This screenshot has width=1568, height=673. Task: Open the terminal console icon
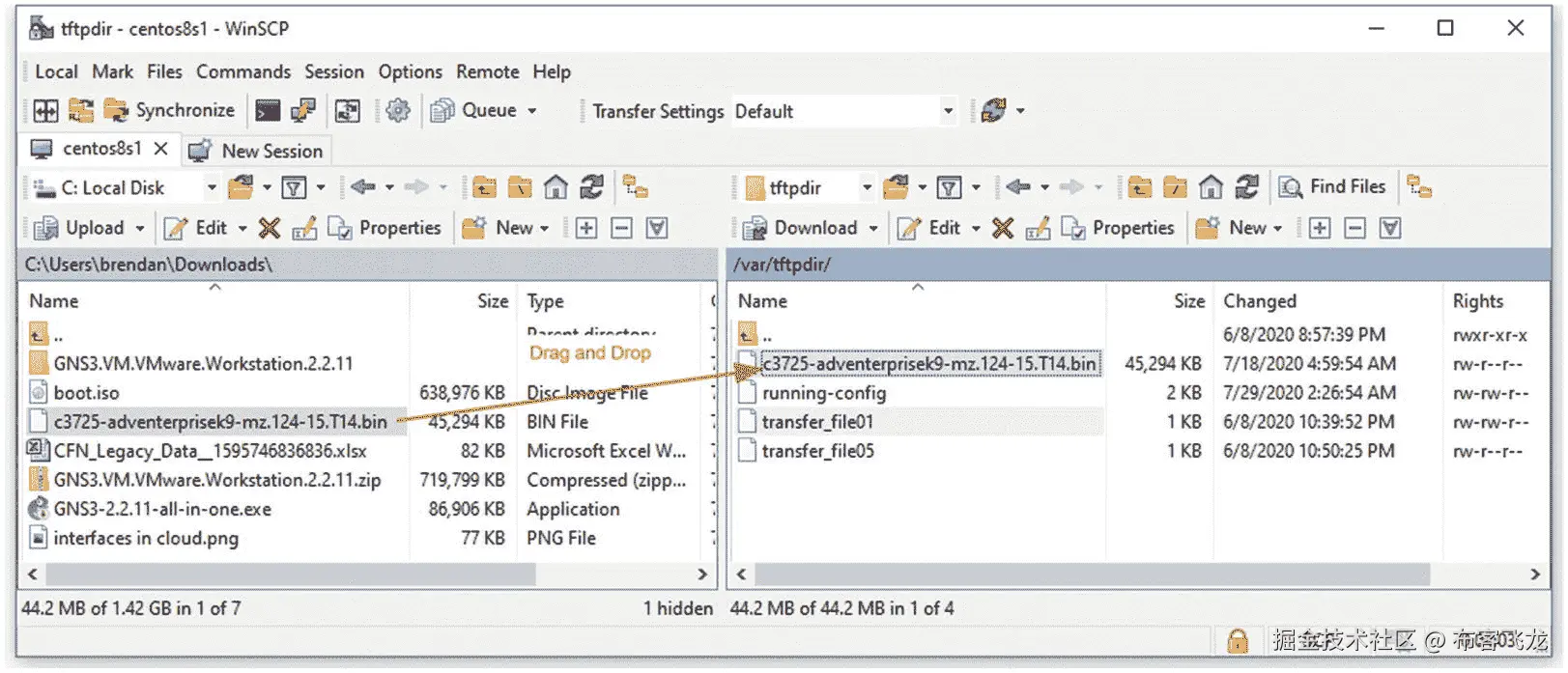(x=268, y=111)
